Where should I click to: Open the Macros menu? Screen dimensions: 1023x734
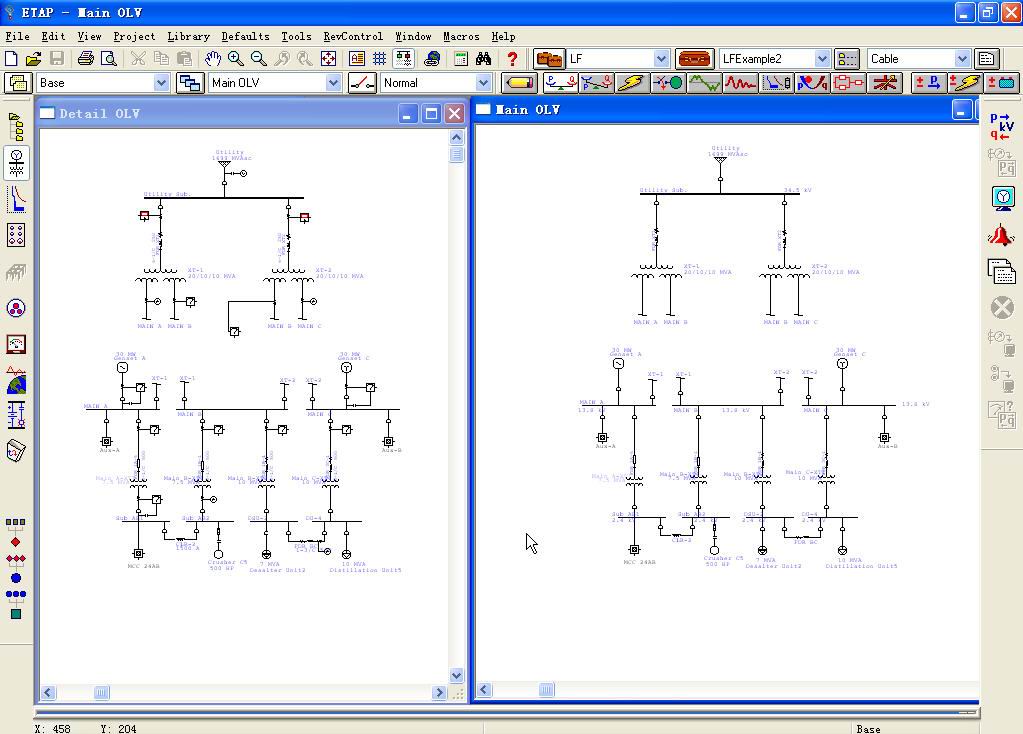coord(461,37)
